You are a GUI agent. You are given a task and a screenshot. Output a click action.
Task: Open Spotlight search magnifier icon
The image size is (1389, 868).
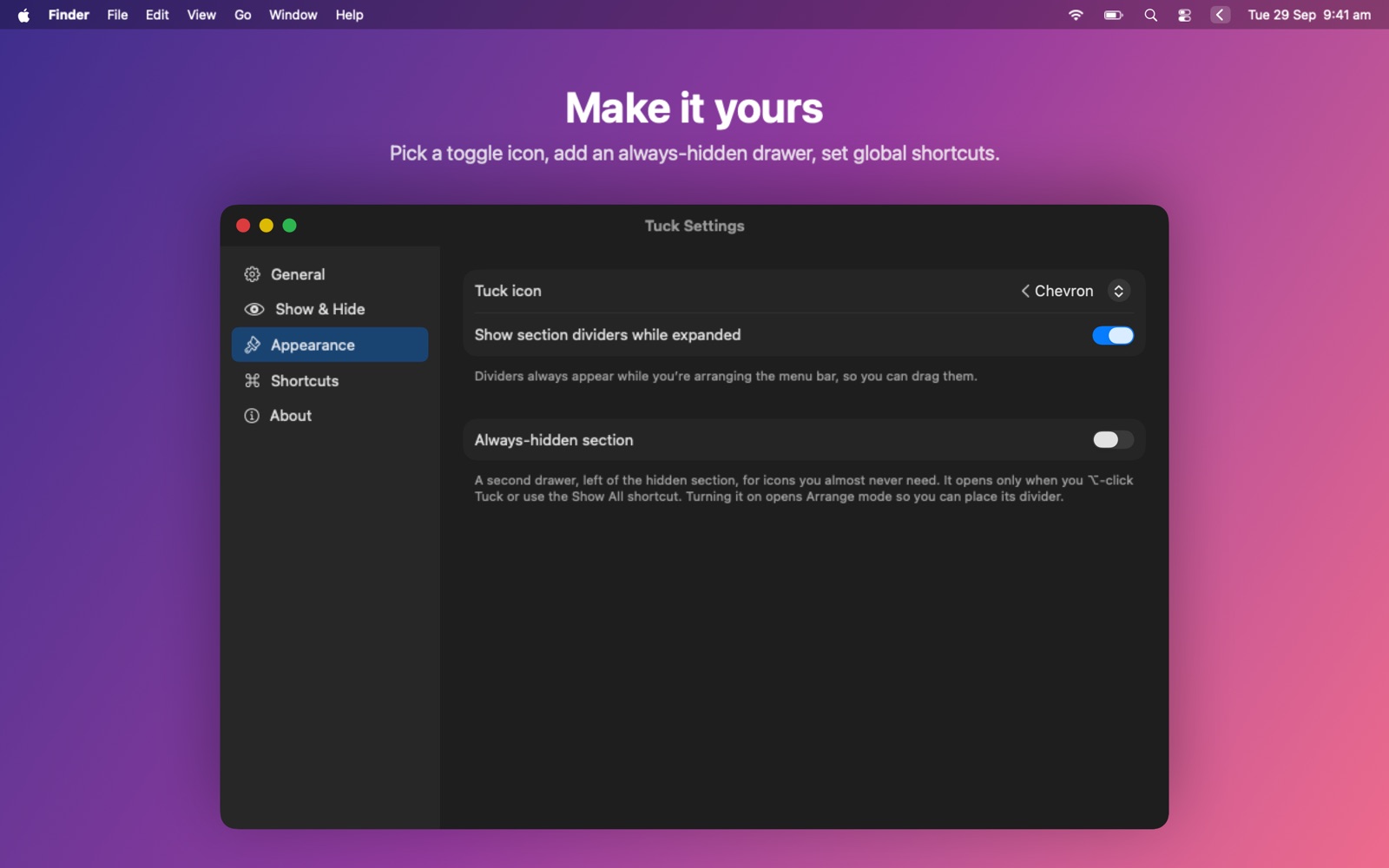click(1150, 15)
